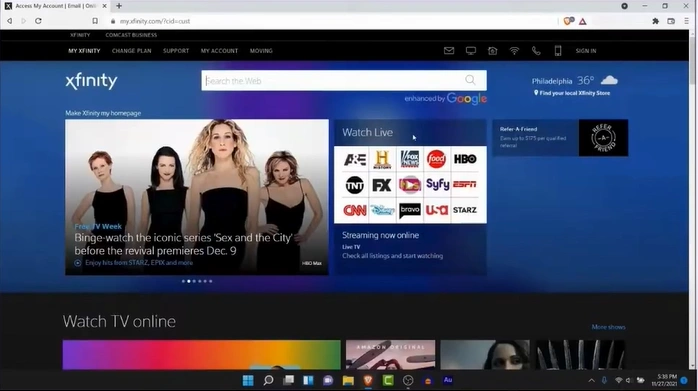Click the SIGN IN link
698x391 pixels.
pyautogui.click(x=586, y=51)
